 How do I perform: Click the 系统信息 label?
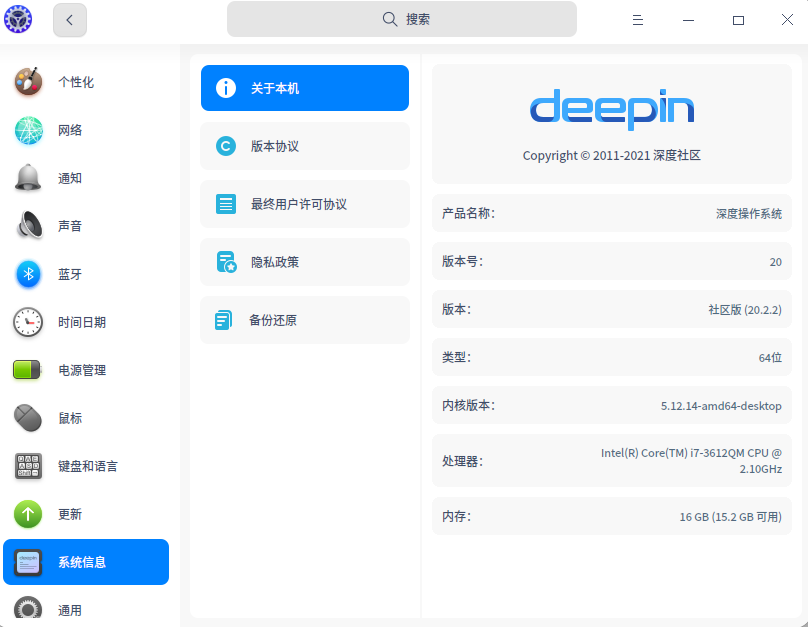tap(82, 562)
